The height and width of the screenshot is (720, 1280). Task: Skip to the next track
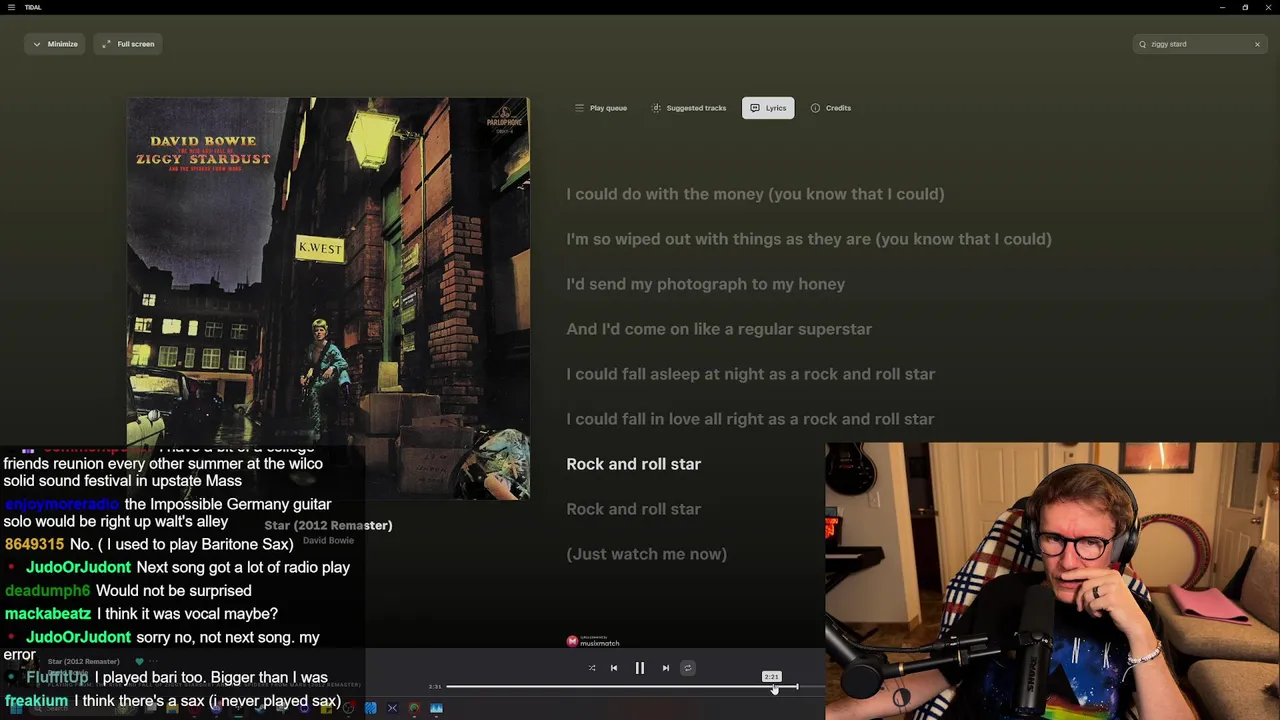666,668
